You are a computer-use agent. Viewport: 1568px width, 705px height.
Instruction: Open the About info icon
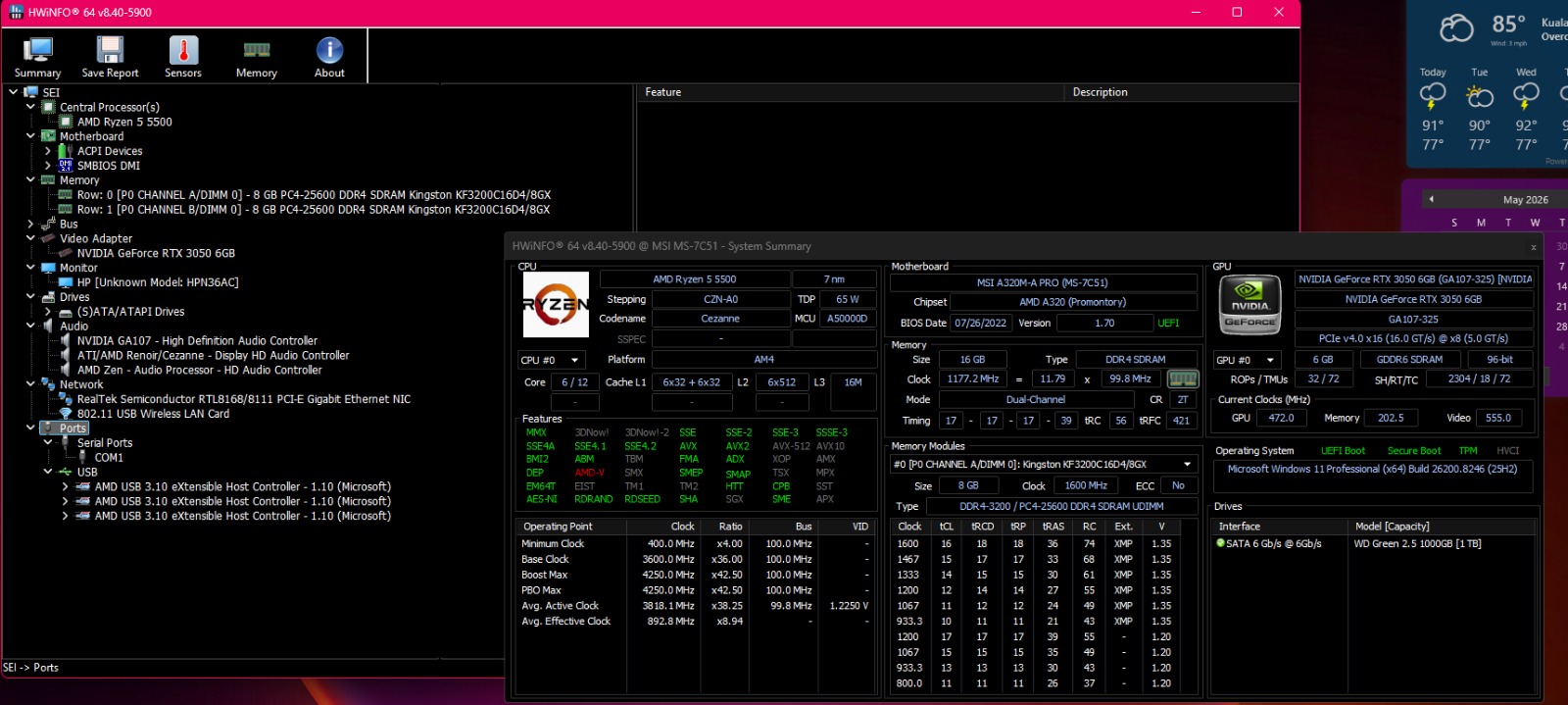[x=329, y=57]
